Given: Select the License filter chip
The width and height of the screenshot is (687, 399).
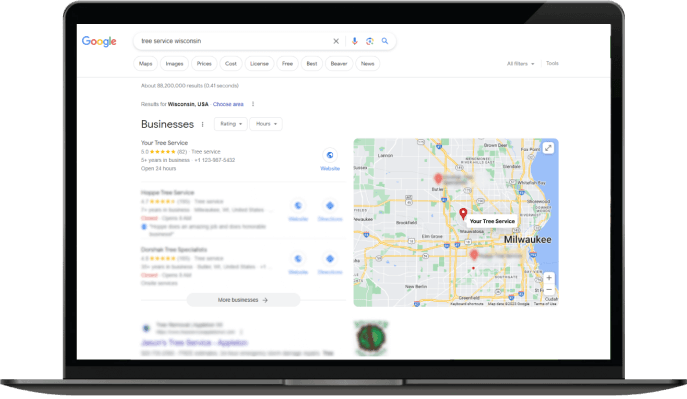Looking at the screenshot, I should tap(259, 64).
